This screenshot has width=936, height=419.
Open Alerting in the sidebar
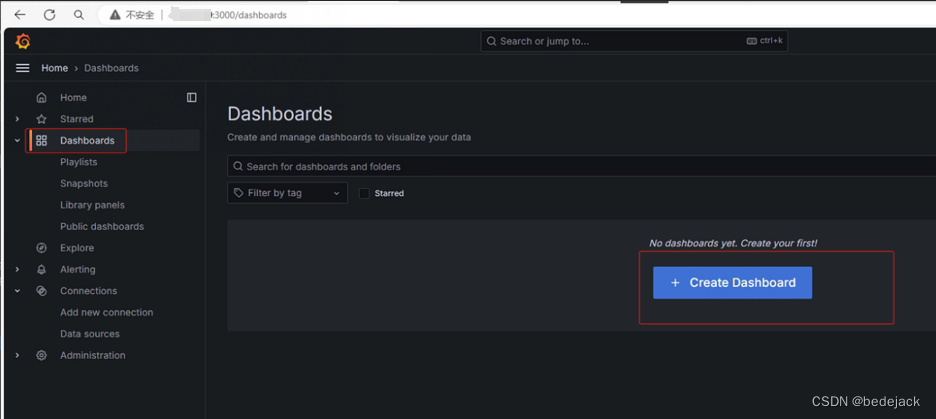(78, 269)
